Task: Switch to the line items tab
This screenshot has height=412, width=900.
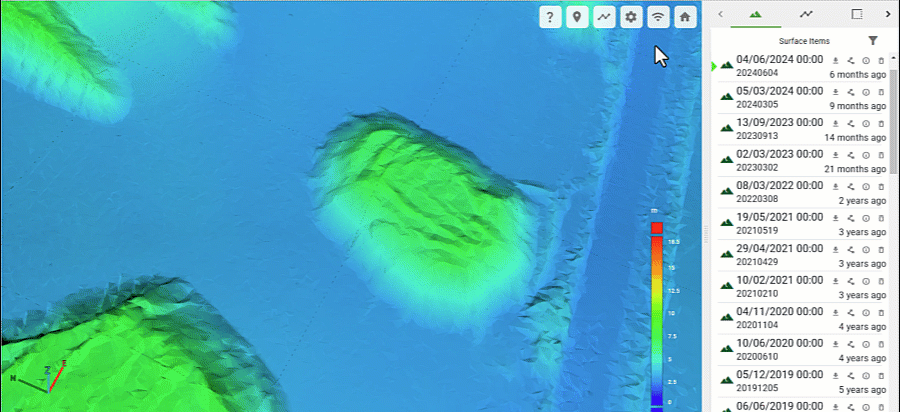Action: pyautogui.click(x=806, y=15)
